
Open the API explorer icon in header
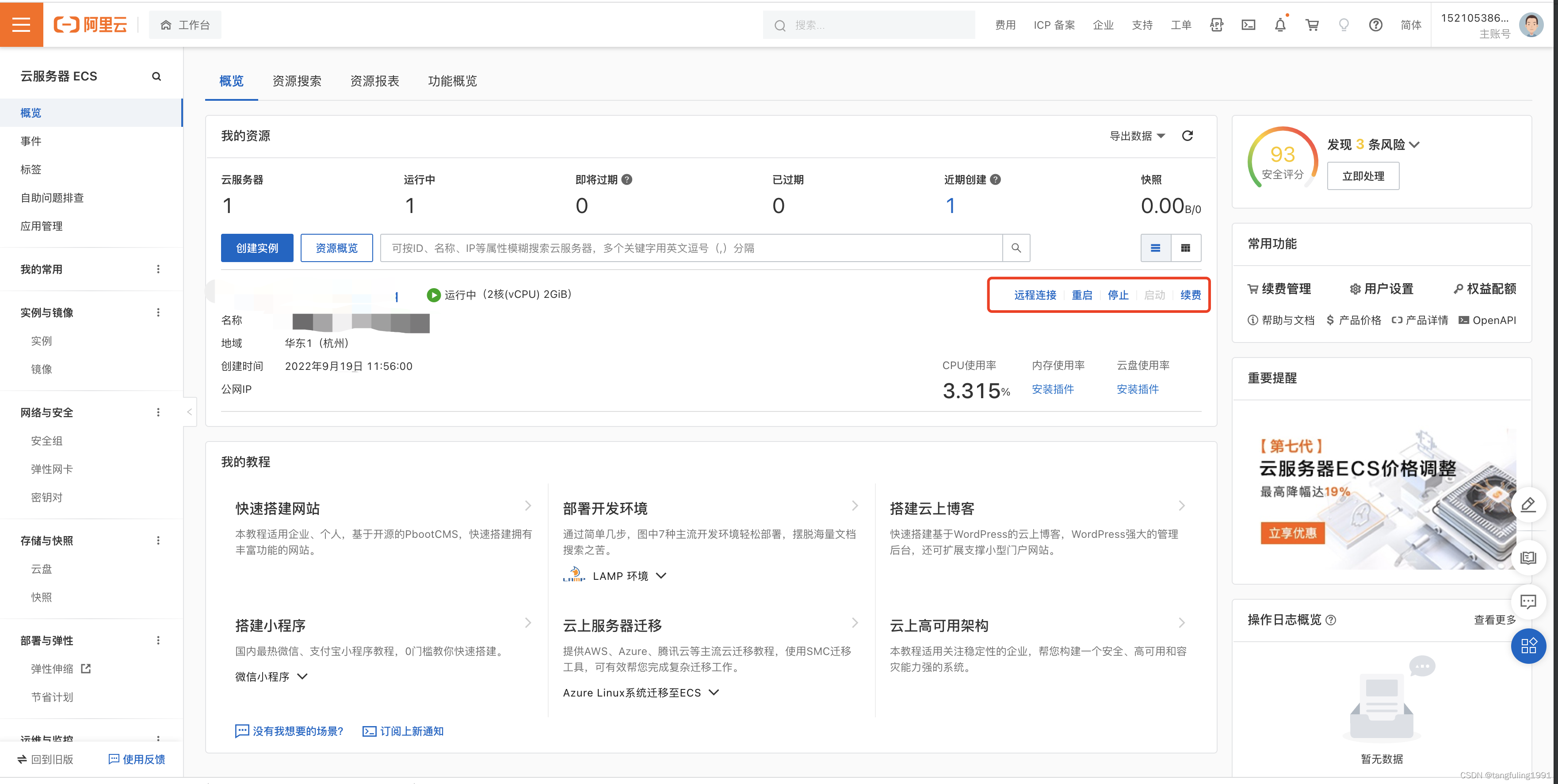[1216, 25]
